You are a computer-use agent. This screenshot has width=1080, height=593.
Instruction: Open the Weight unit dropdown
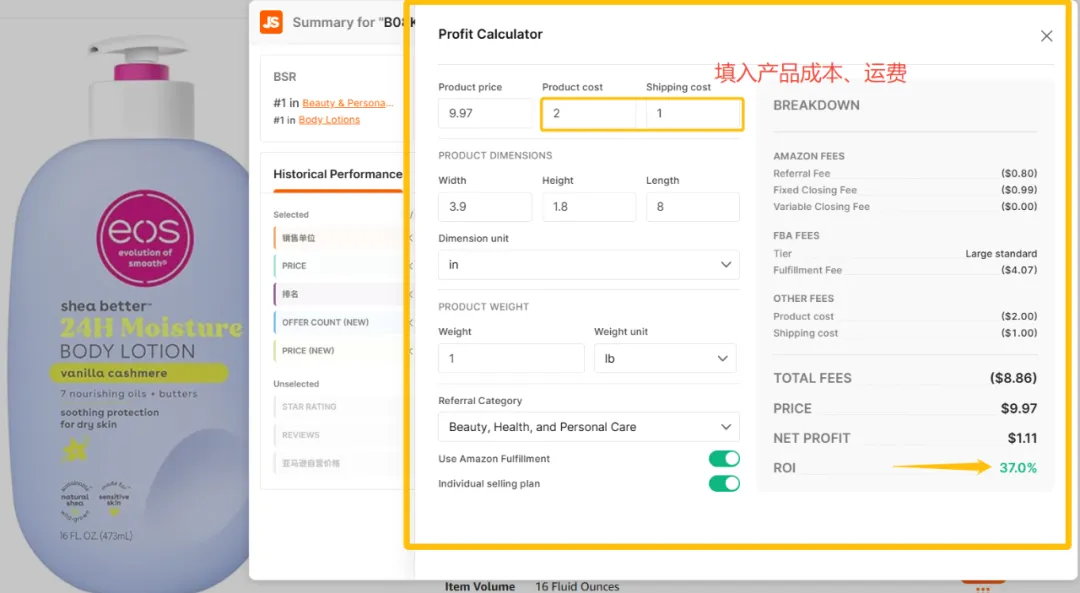[x=665, y=358]
